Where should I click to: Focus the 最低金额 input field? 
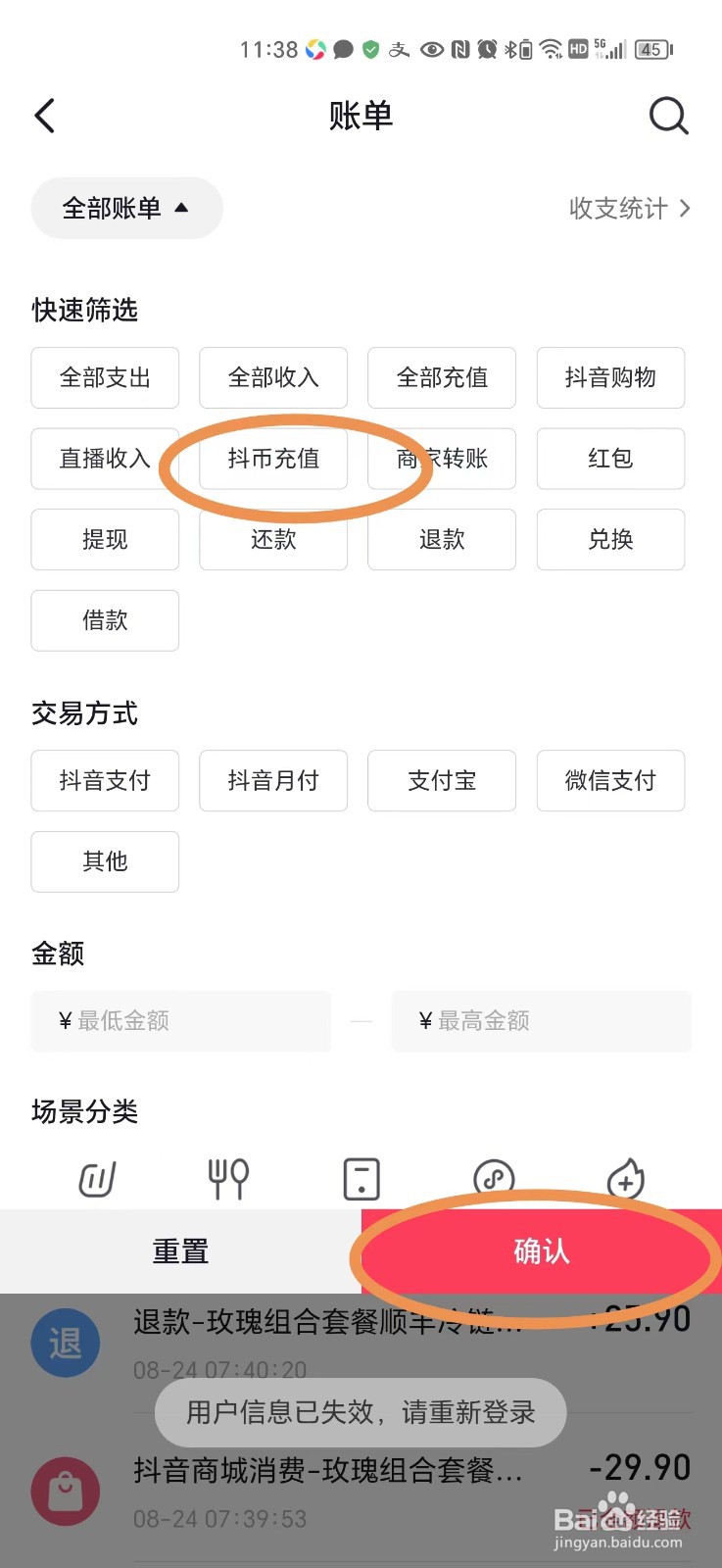181,1021
